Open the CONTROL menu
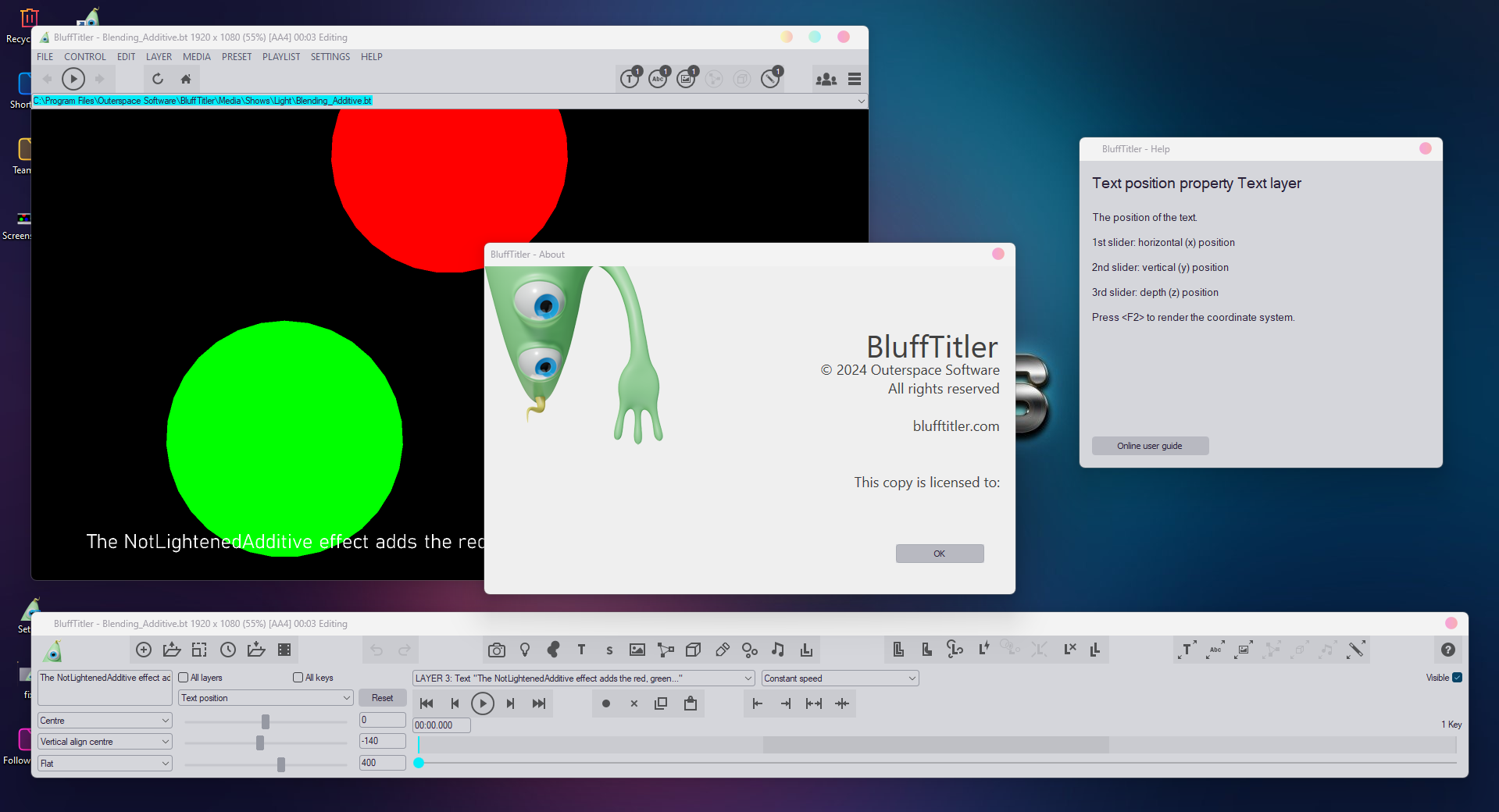Viewport: 1499px width, 812px height. [x=85, y=57]
